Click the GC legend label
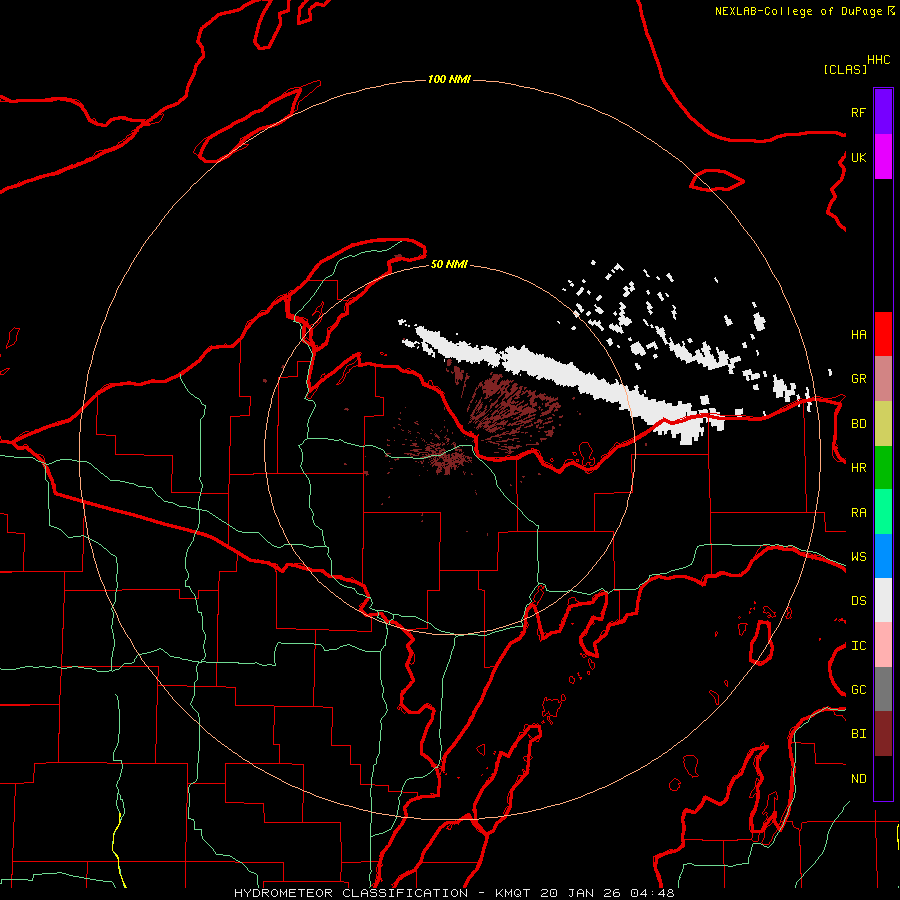 coord(858,690)
